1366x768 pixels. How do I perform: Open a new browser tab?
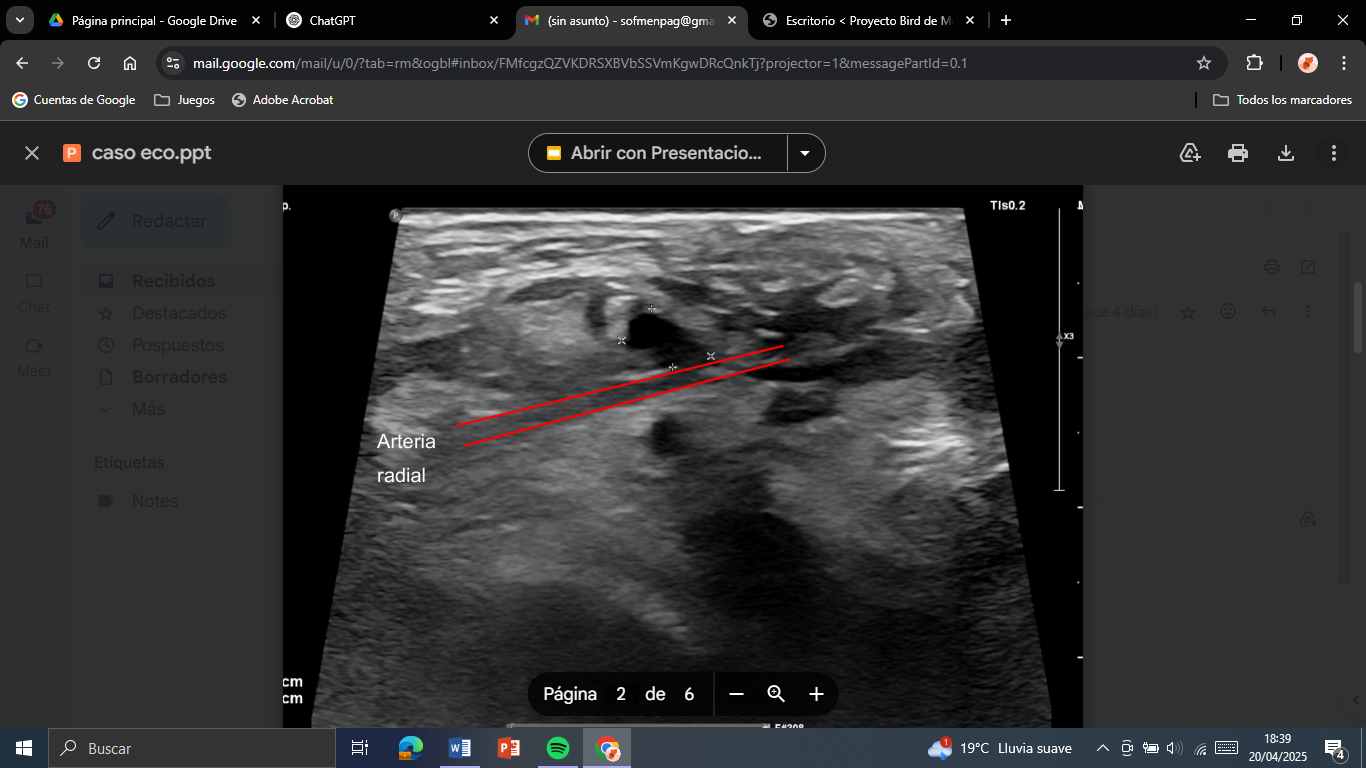pyautogui.click(x=1006, y=20)
